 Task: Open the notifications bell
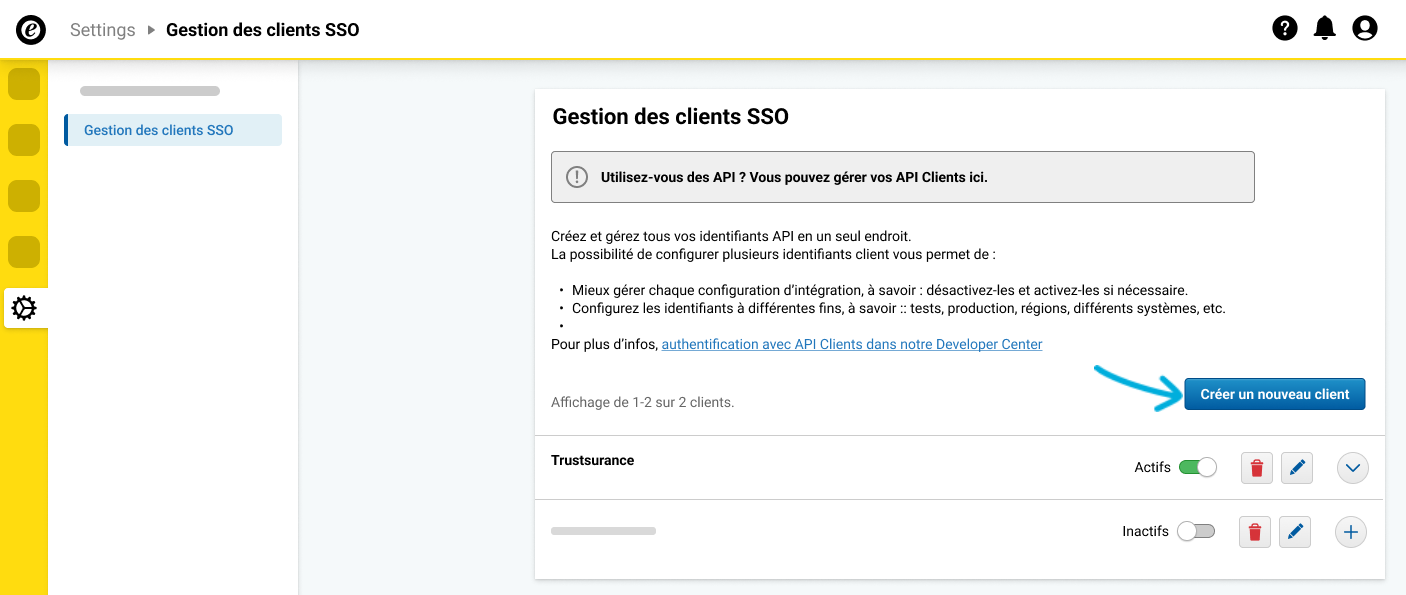[1325, 29]
